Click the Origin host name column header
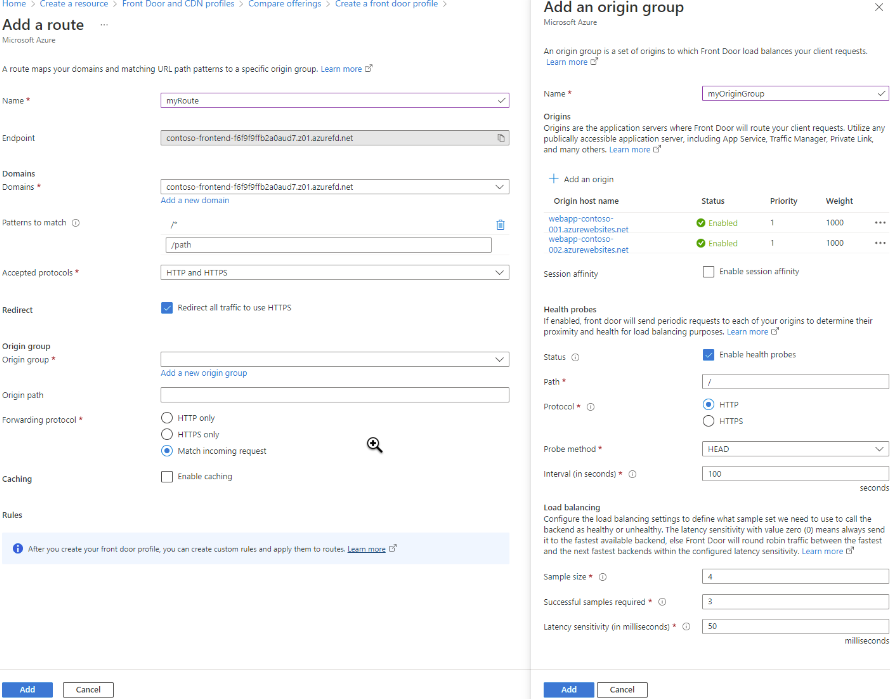This screenshot has width=890, height=699. point(586,201)
